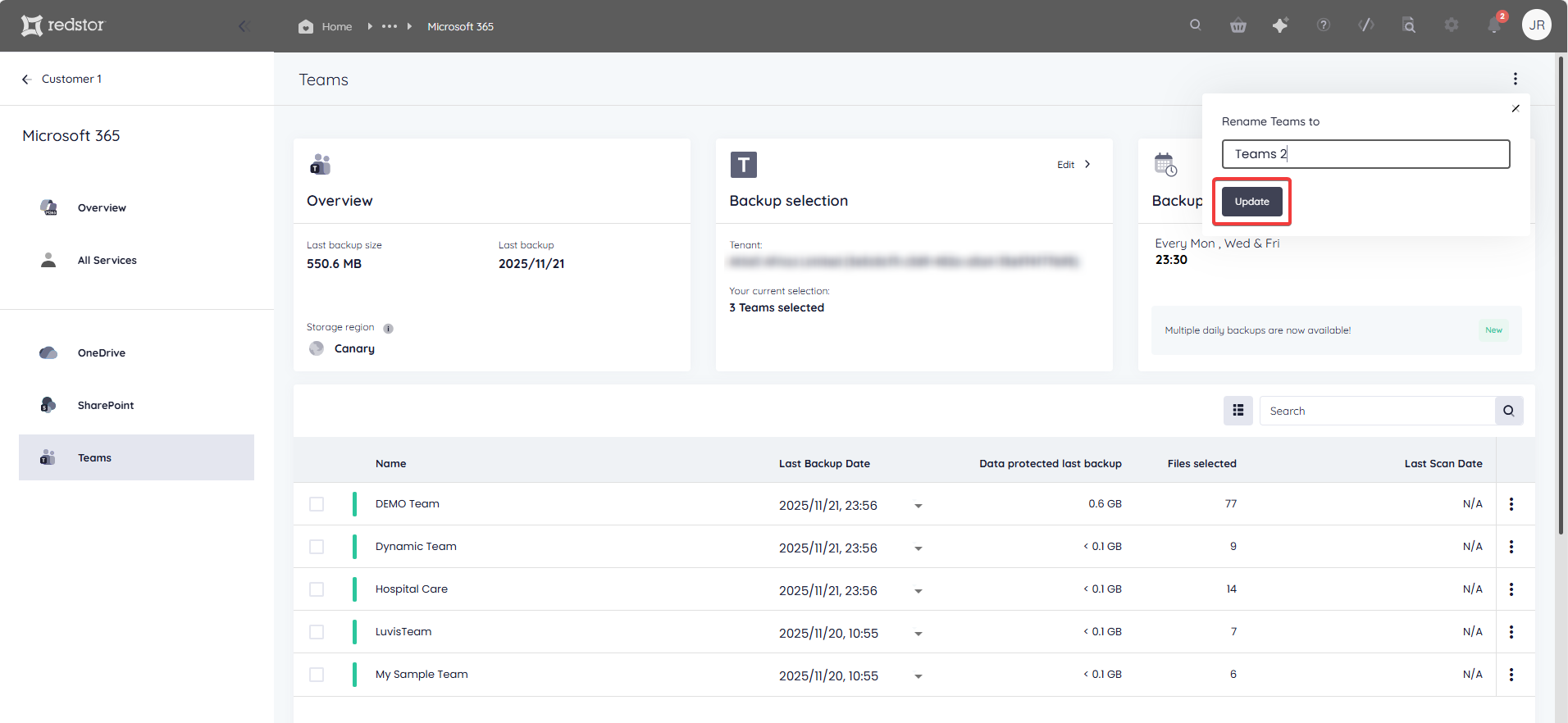Screen dimensions: 1568x723
Task: Toggle the column view icon
Action: tap(1238, 411)
